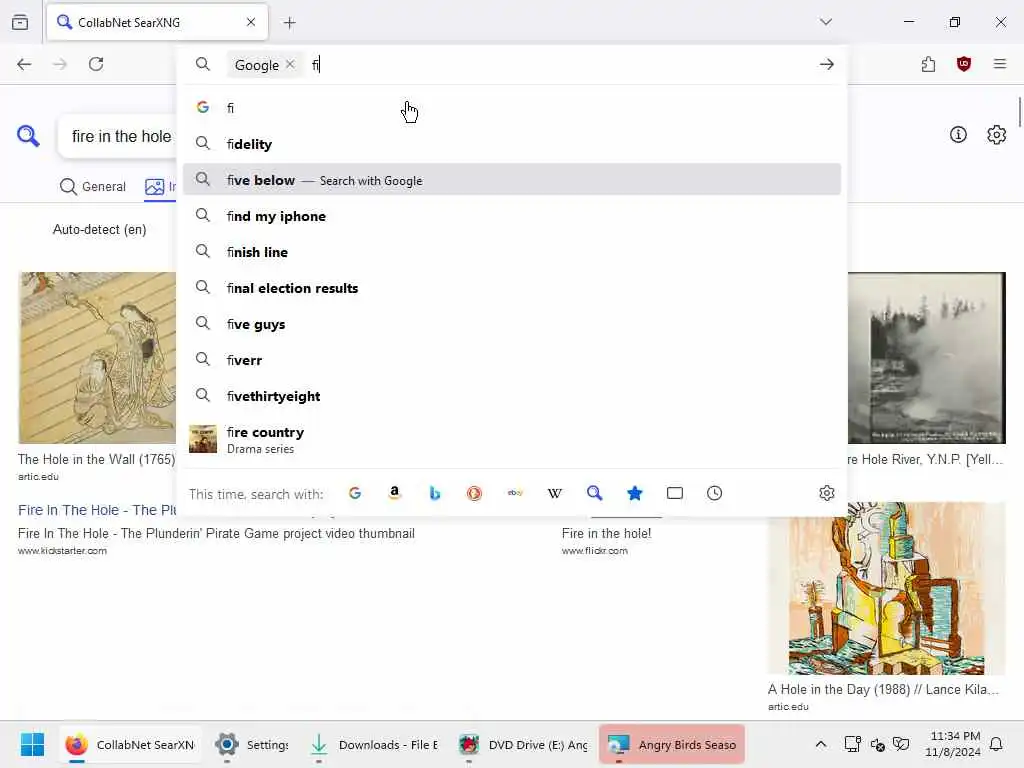Search this time with Wikipedia
The image size is (1024, 768).
[x=554, y=493]
